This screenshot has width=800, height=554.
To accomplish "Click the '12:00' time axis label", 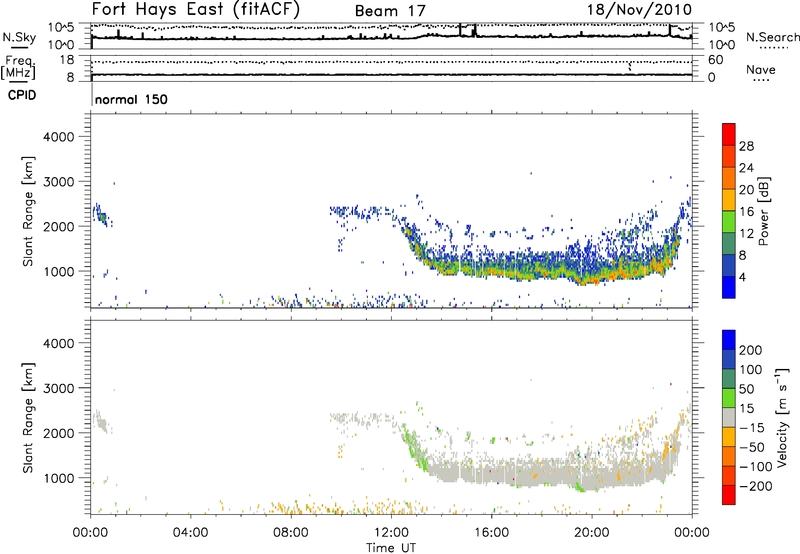I will coord(391,533).
